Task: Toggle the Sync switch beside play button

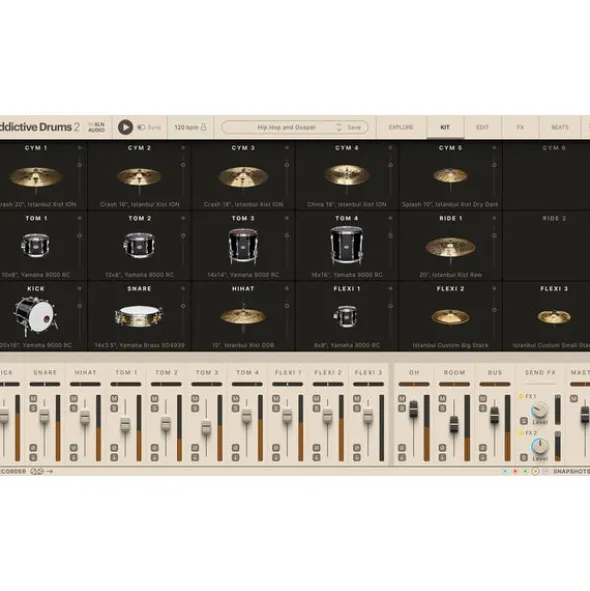Action: tap(141, 127)
